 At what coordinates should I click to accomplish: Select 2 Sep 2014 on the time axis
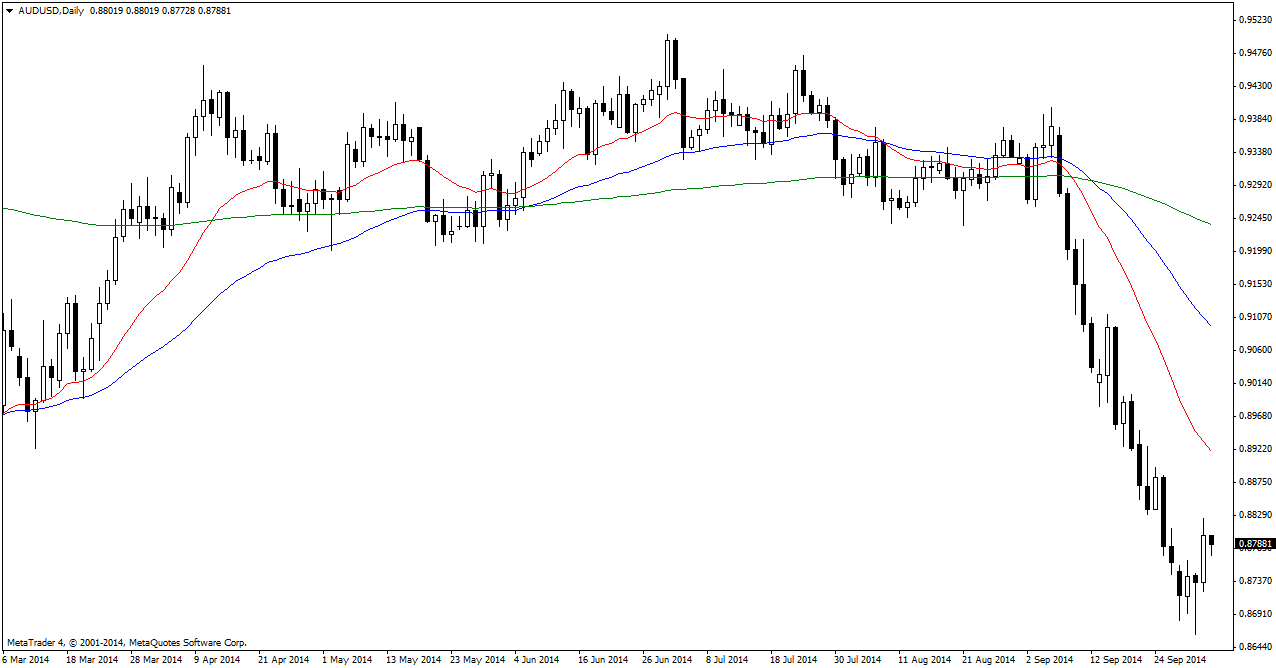1049,660
